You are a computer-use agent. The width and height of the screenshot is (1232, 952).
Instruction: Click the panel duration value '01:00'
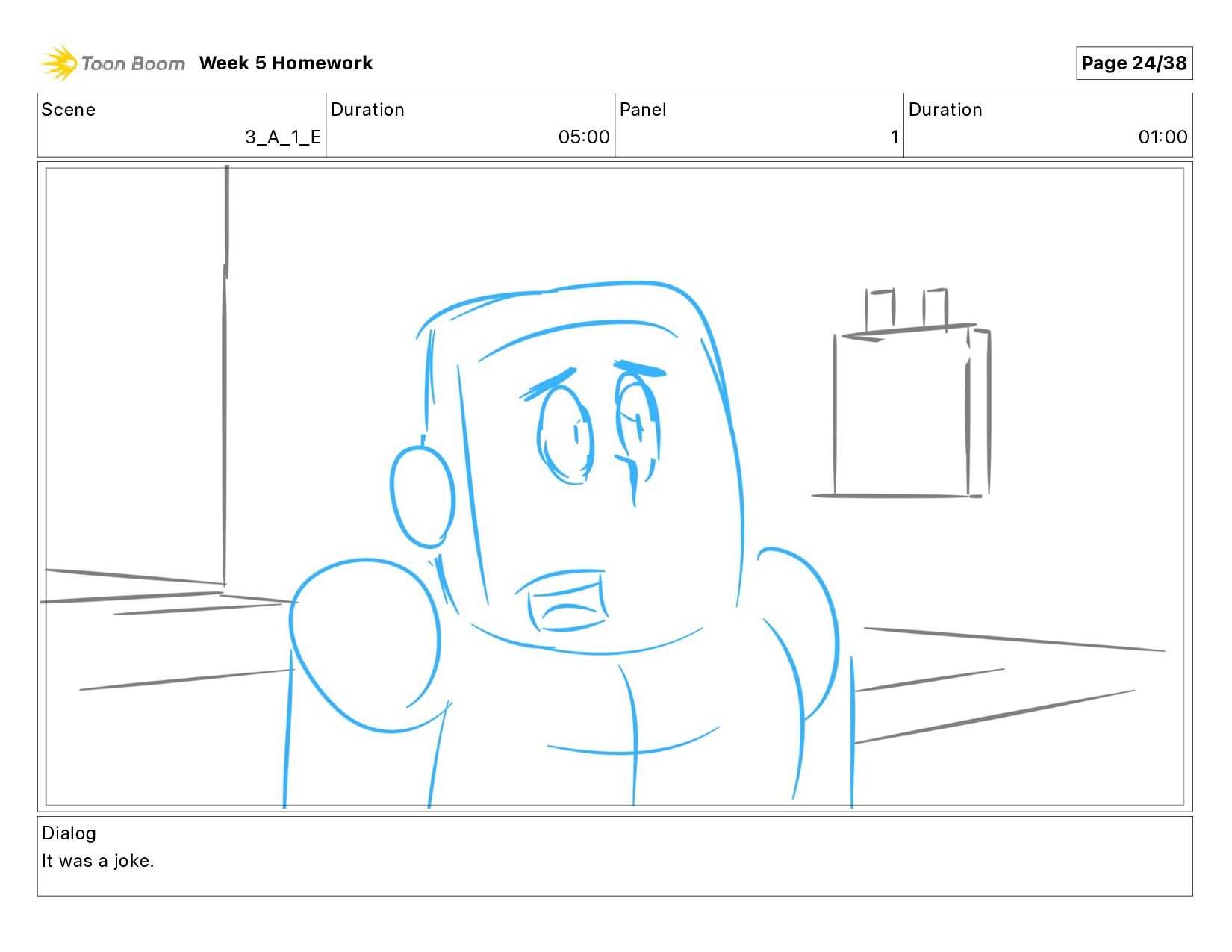point(1163,137)
